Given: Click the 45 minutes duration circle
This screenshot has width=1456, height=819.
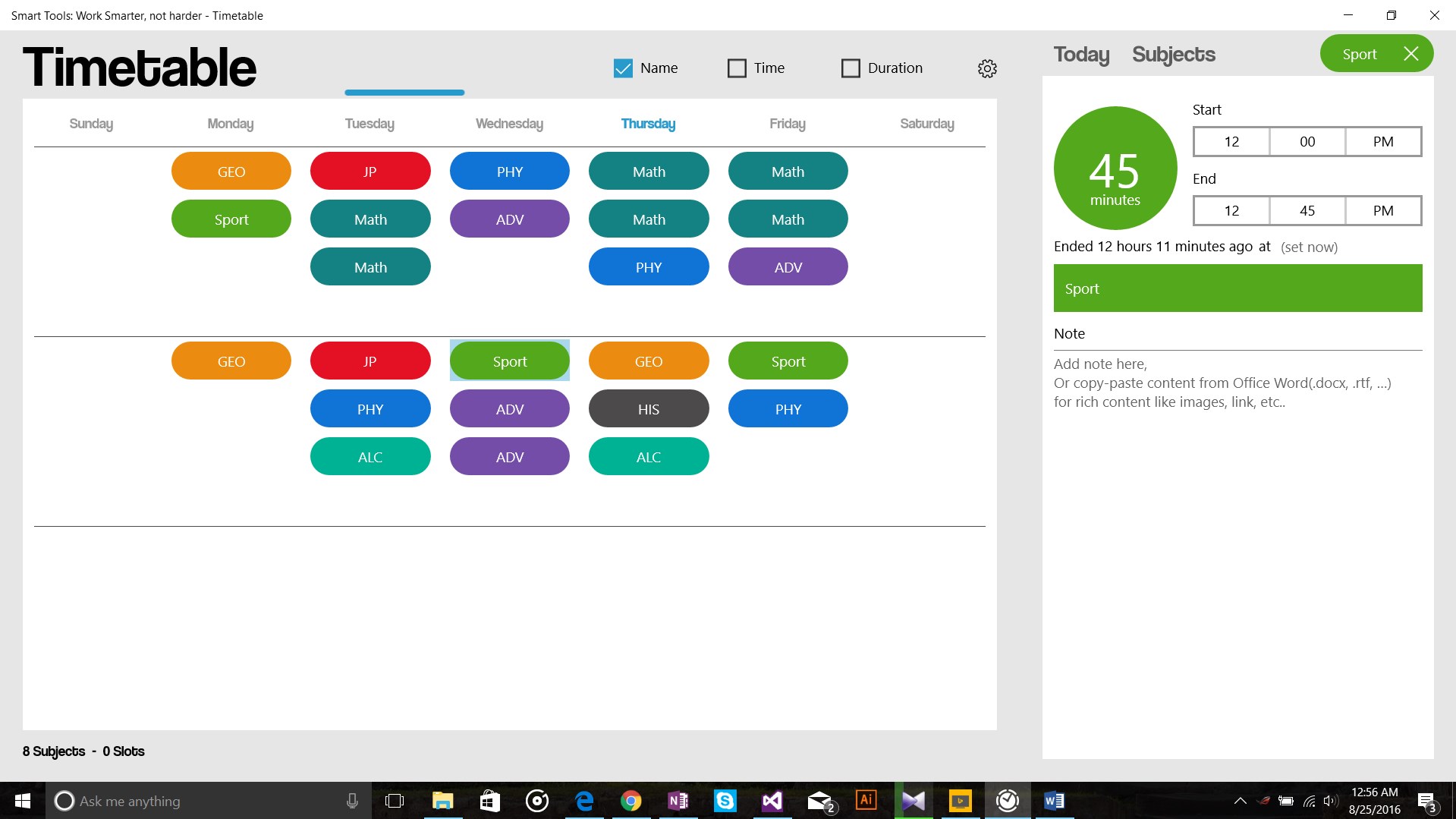Looking at the screenshot, I should coord(1115,168).
